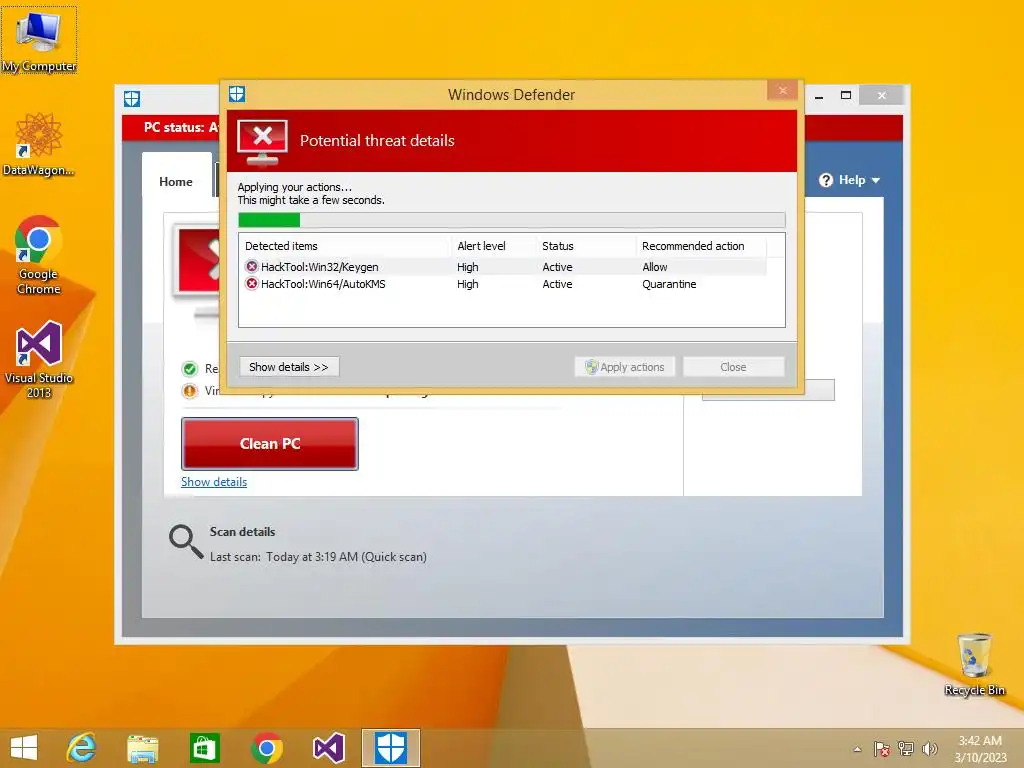The image size is (1024, 768).
Task: Select the HackTool:Win64/AutoKMS row
Action: tap(502, 284)
